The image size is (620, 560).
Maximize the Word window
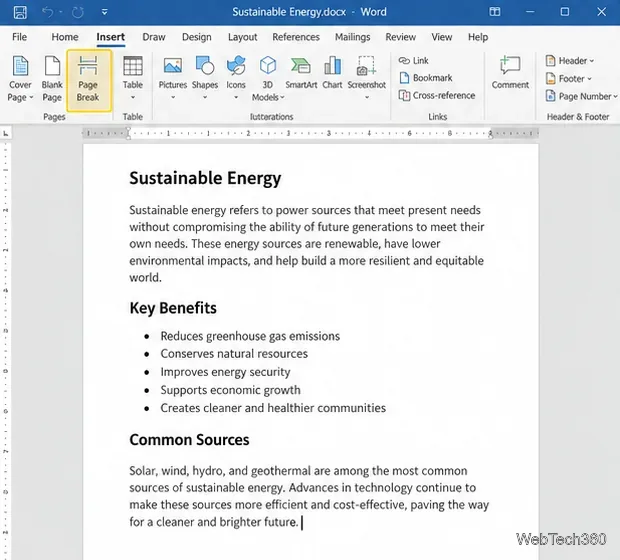pos(565,12)
